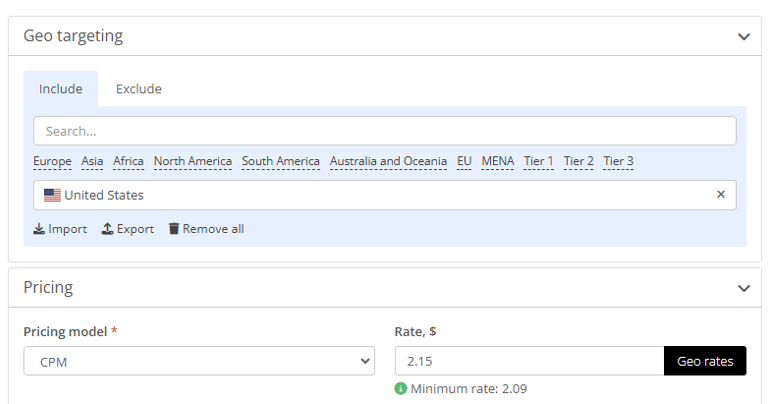Add the North America region preset
This screenshot has height=404, width=768.
click(x=192, y=161)
